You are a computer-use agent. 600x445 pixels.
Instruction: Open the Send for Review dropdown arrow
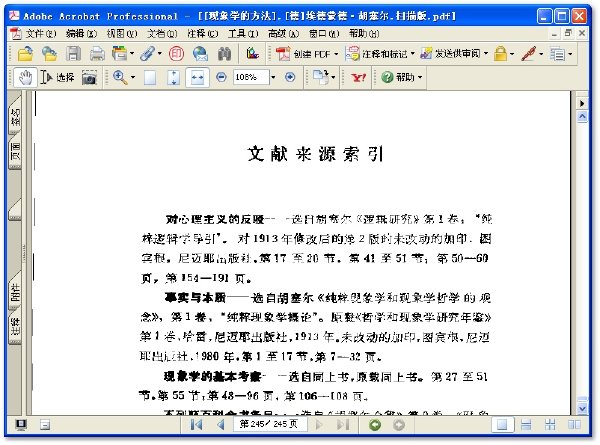(486, 54)
